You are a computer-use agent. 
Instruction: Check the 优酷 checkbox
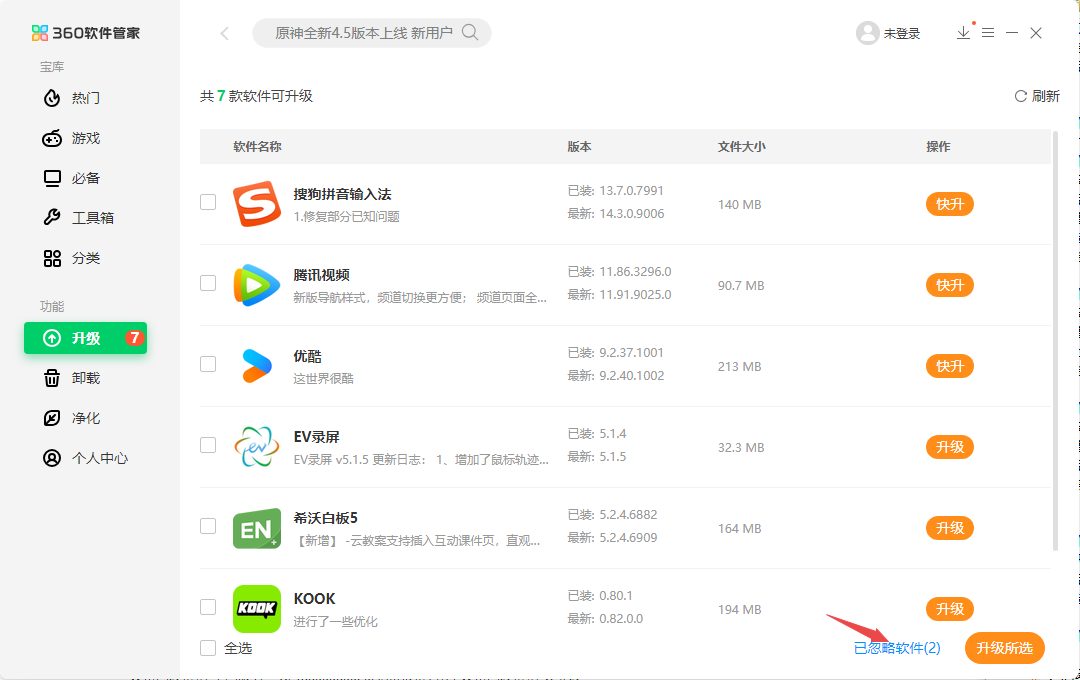pos(208,364)
